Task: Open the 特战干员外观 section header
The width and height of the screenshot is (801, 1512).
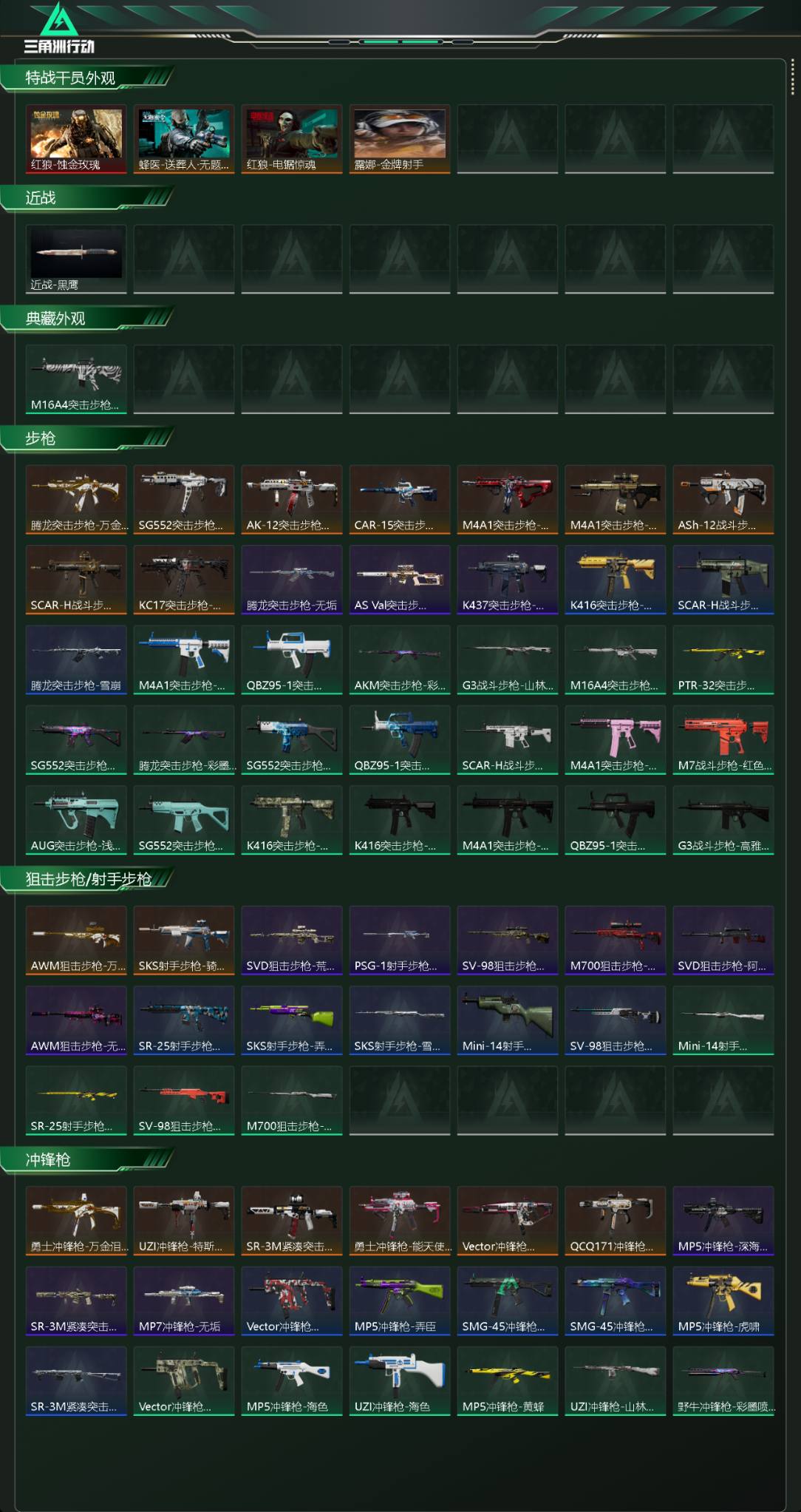Action: (70, 78)
